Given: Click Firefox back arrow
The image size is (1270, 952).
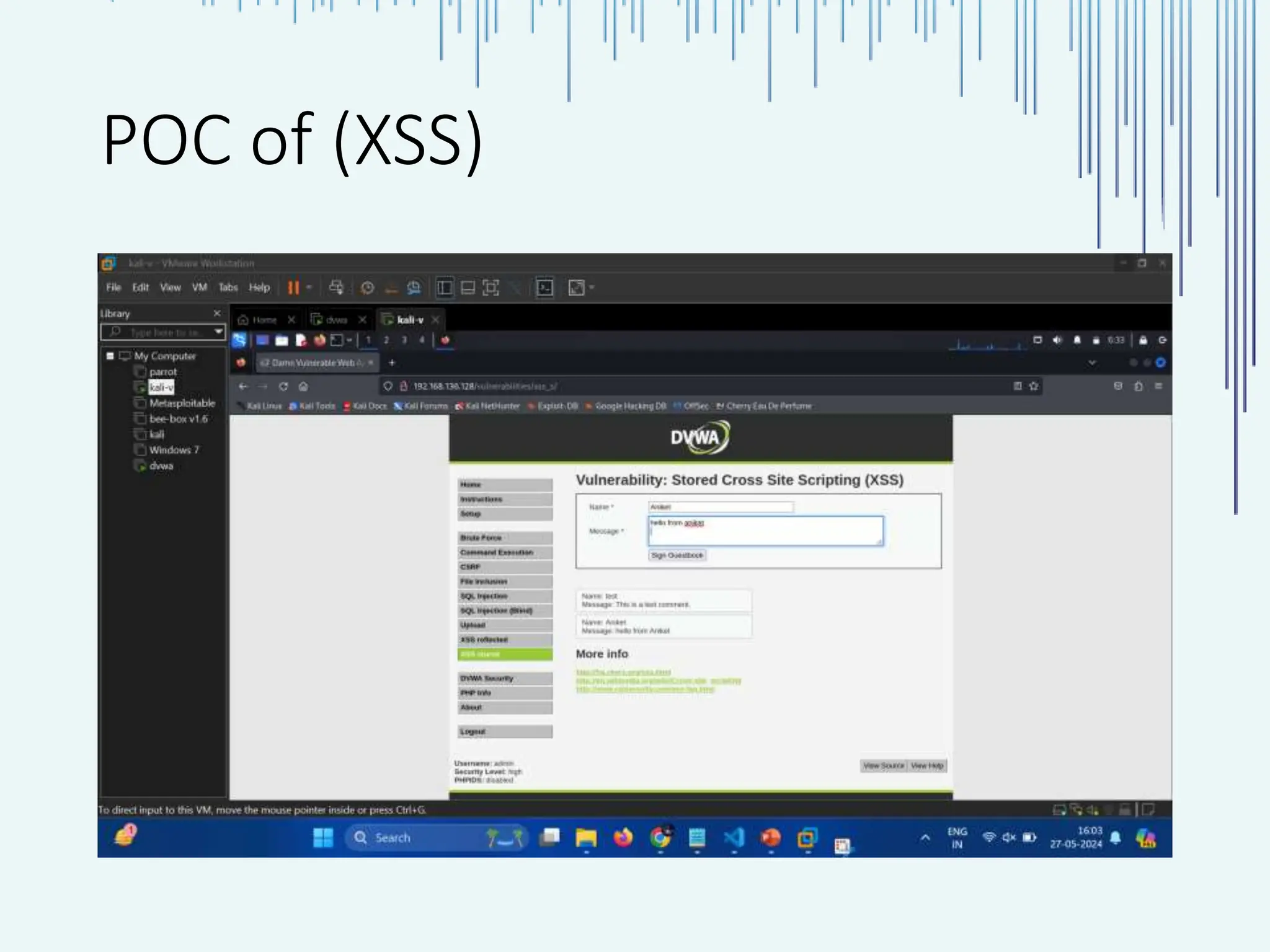Looking at the screenshot, I should [243, 386].
